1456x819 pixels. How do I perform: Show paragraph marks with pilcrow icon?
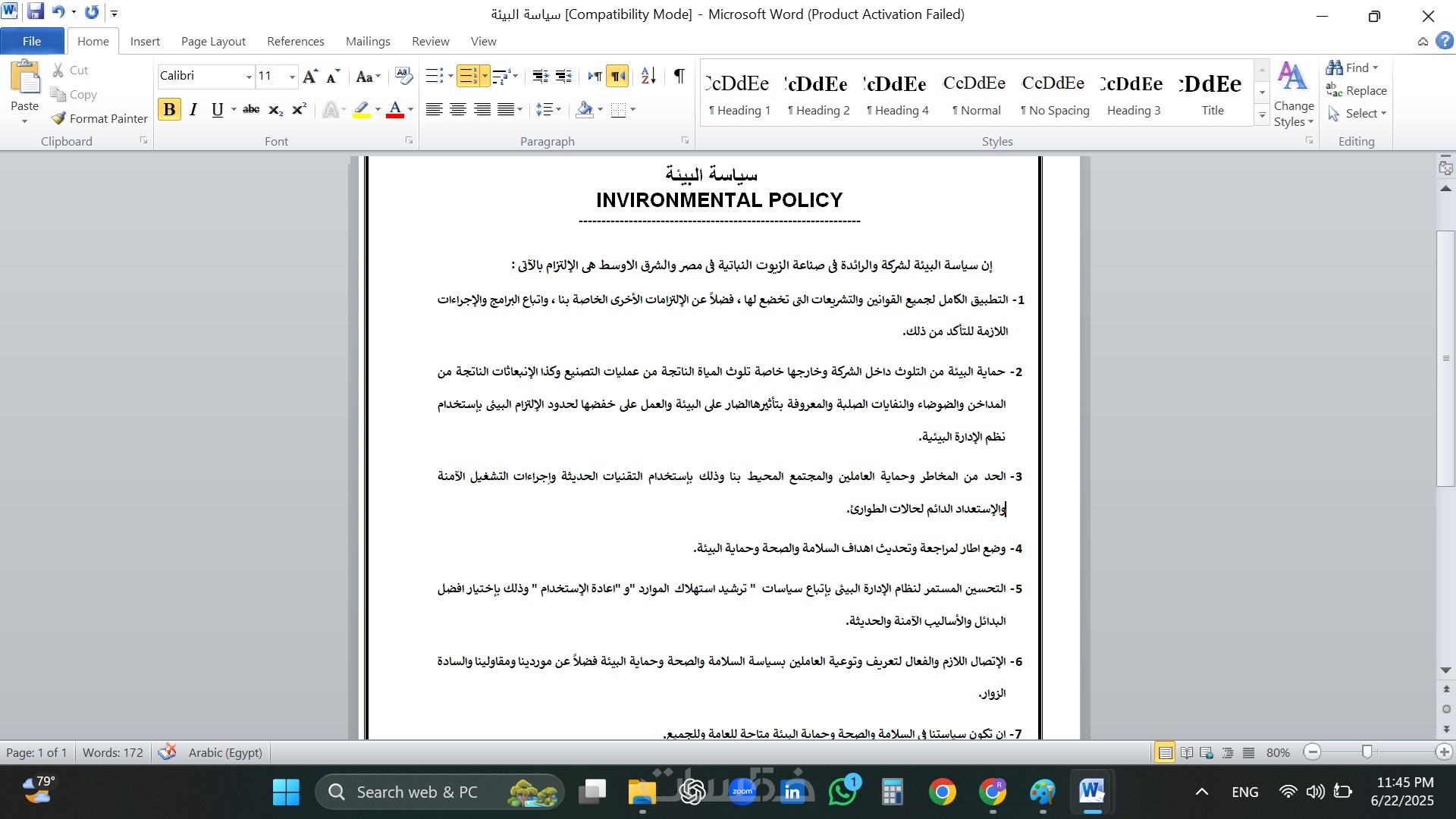[679, 76]
